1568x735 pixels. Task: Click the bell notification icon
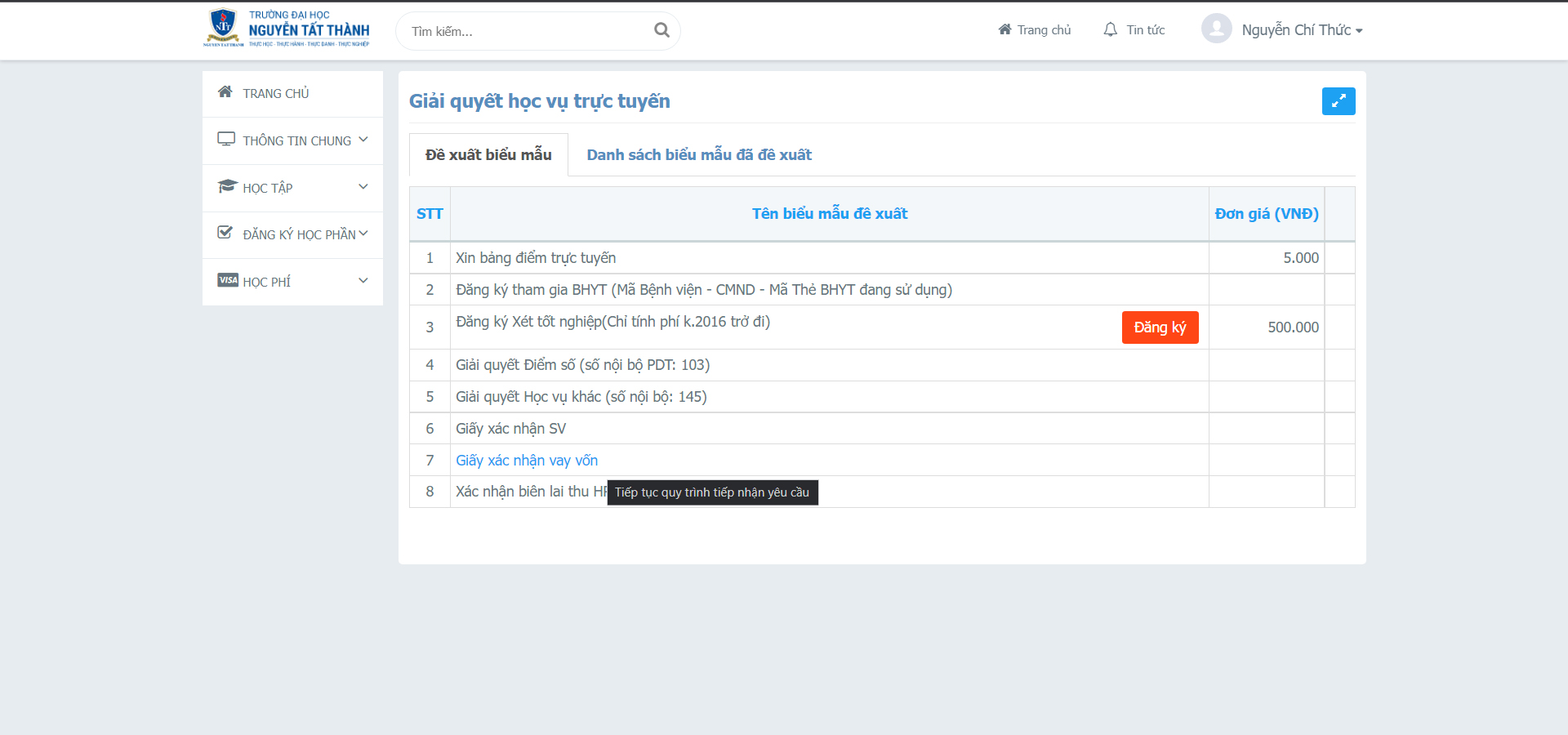[1110, 29]
